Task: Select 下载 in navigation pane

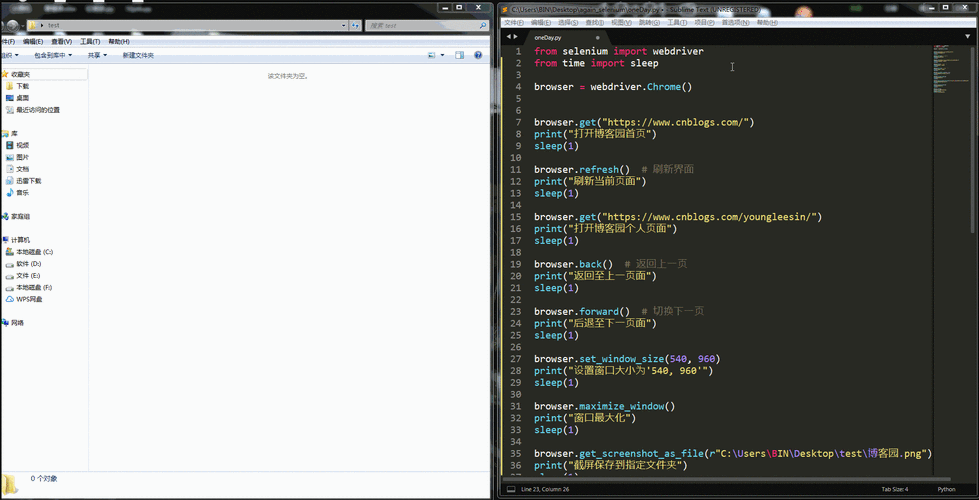Action: point(22,86)
